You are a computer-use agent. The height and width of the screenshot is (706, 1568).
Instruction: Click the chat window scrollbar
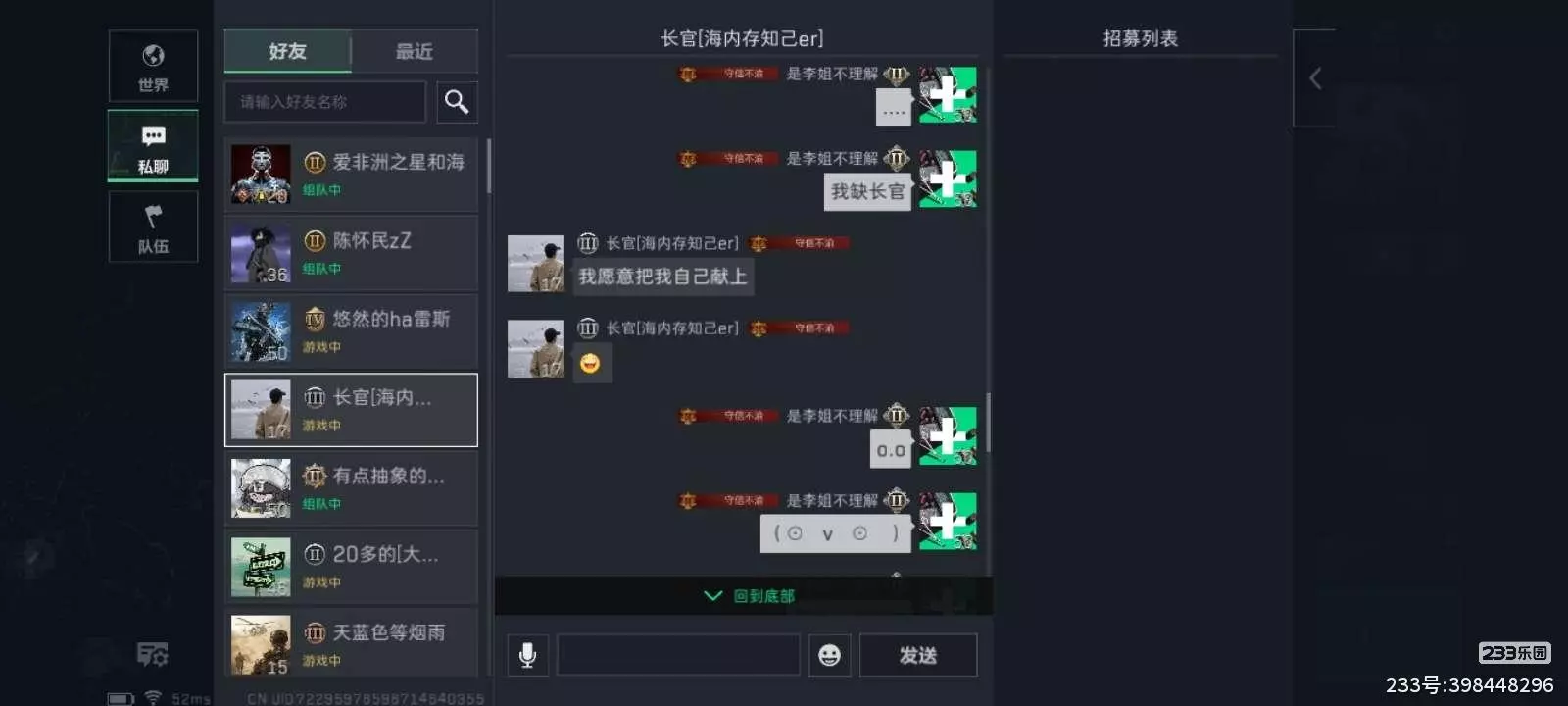click(x=988, y=422)
